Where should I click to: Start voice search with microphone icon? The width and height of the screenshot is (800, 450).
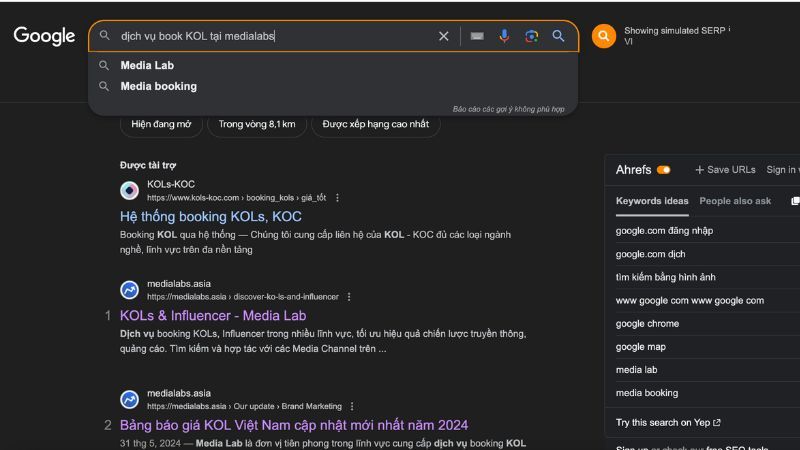pyautogui.click(x=504, y=36)
